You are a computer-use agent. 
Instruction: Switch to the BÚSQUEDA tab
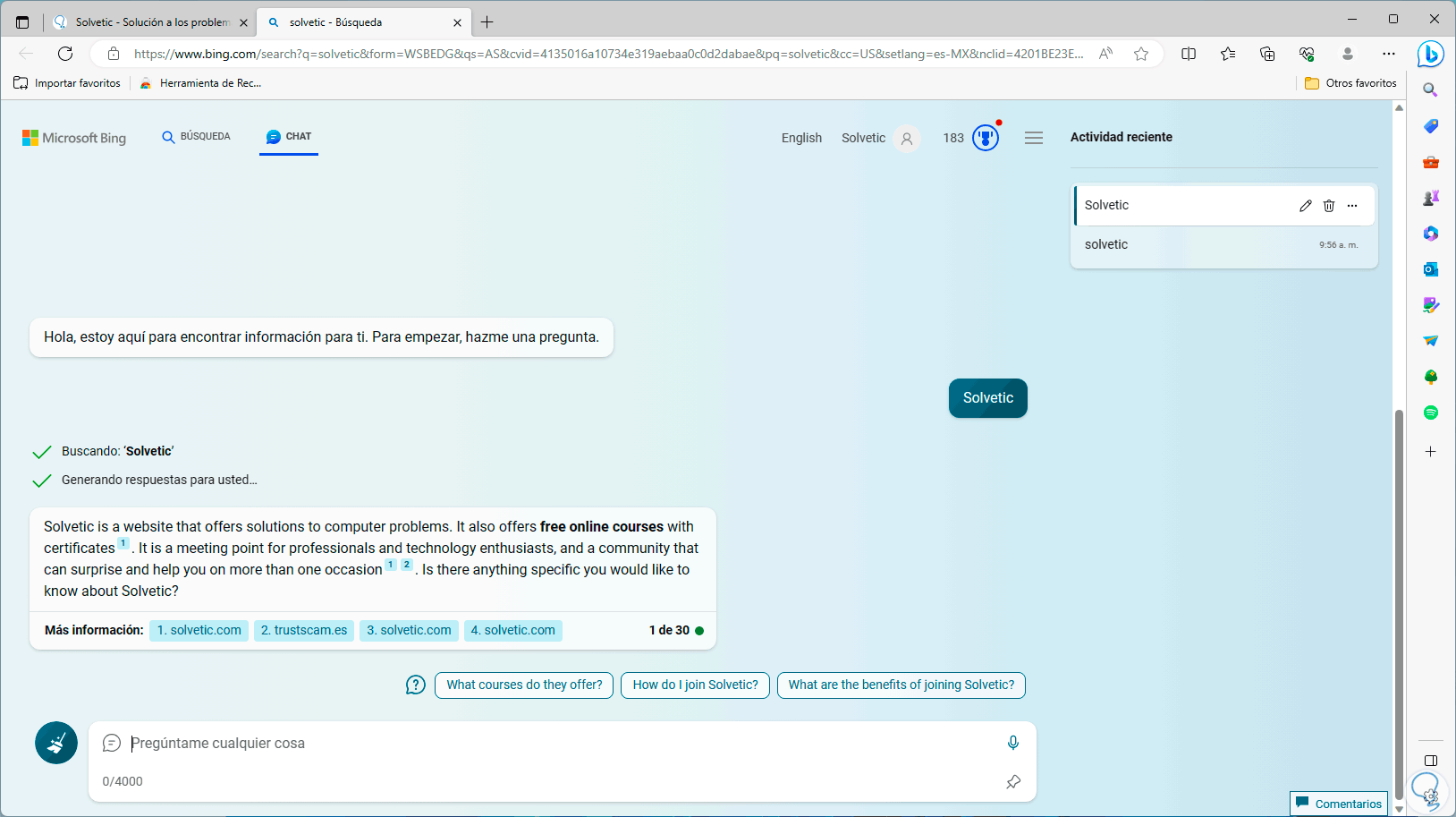(196, 137)
